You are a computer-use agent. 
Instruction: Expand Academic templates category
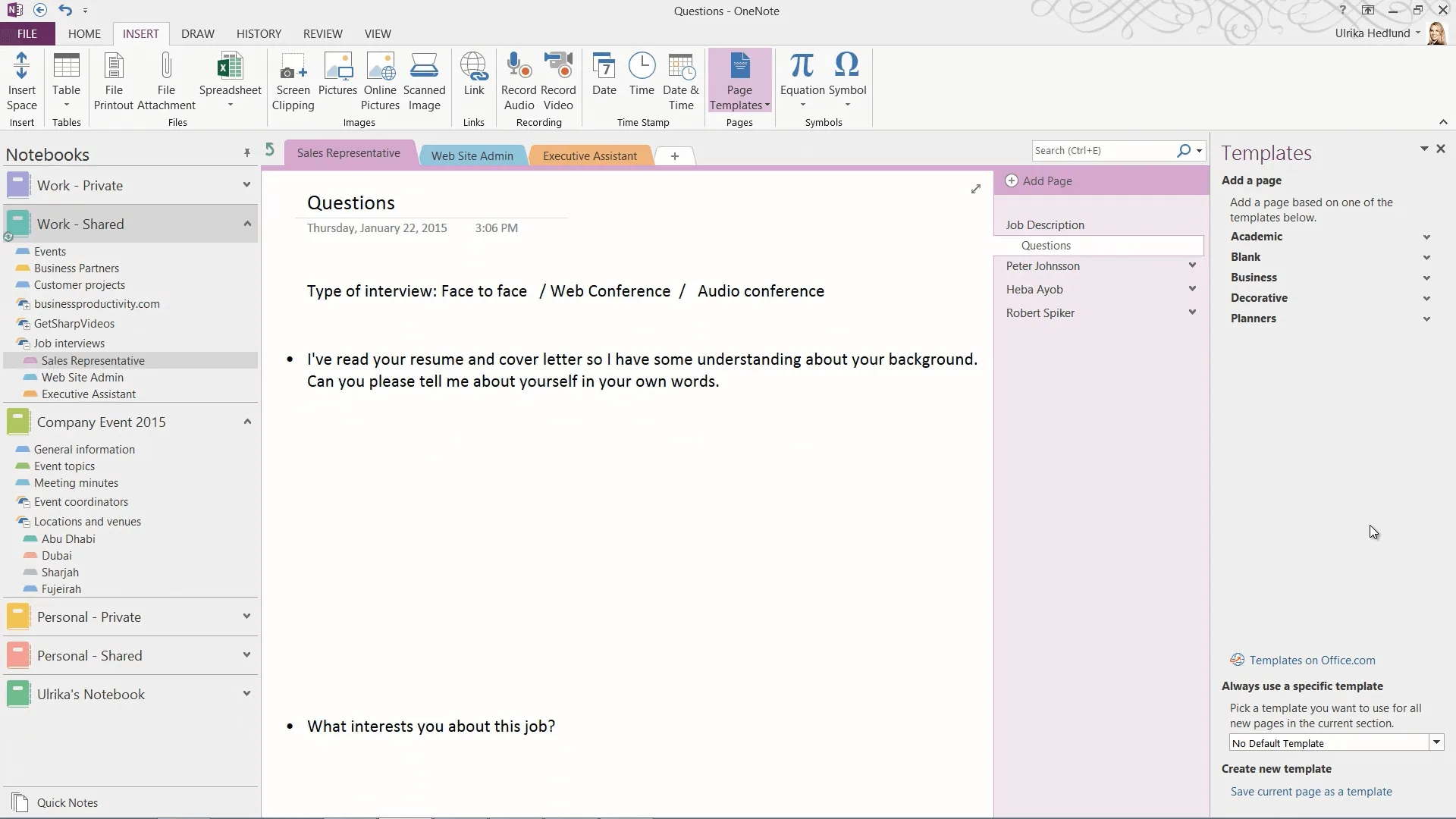click(1426, 237)
